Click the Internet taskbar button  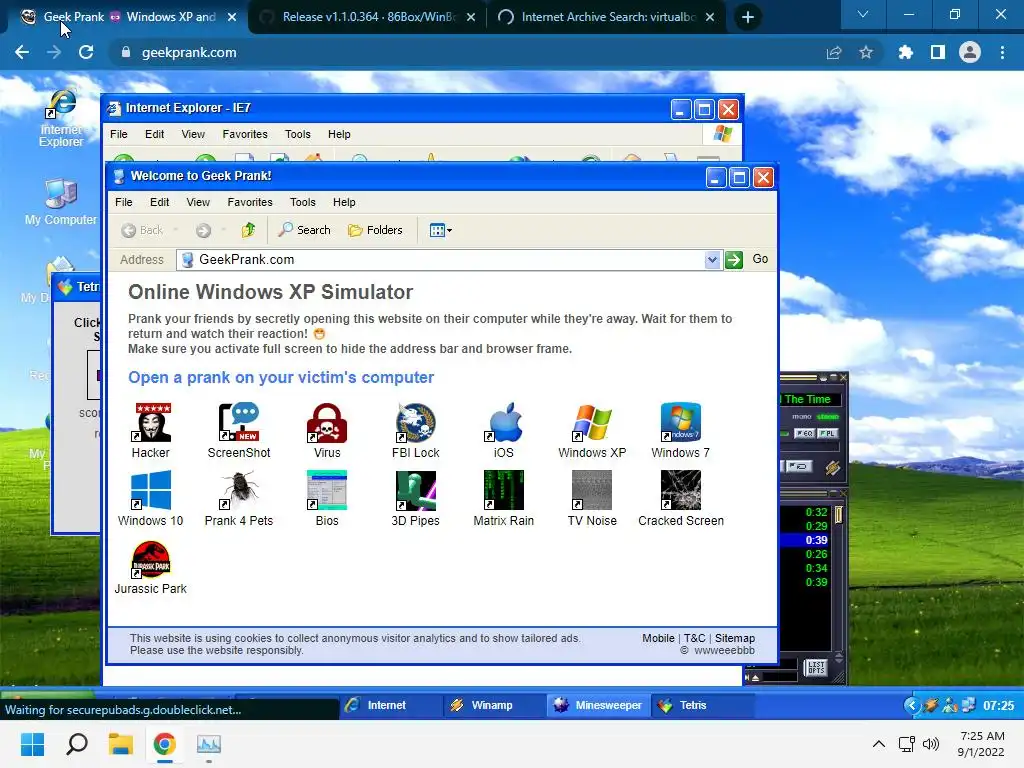[390, 705]
